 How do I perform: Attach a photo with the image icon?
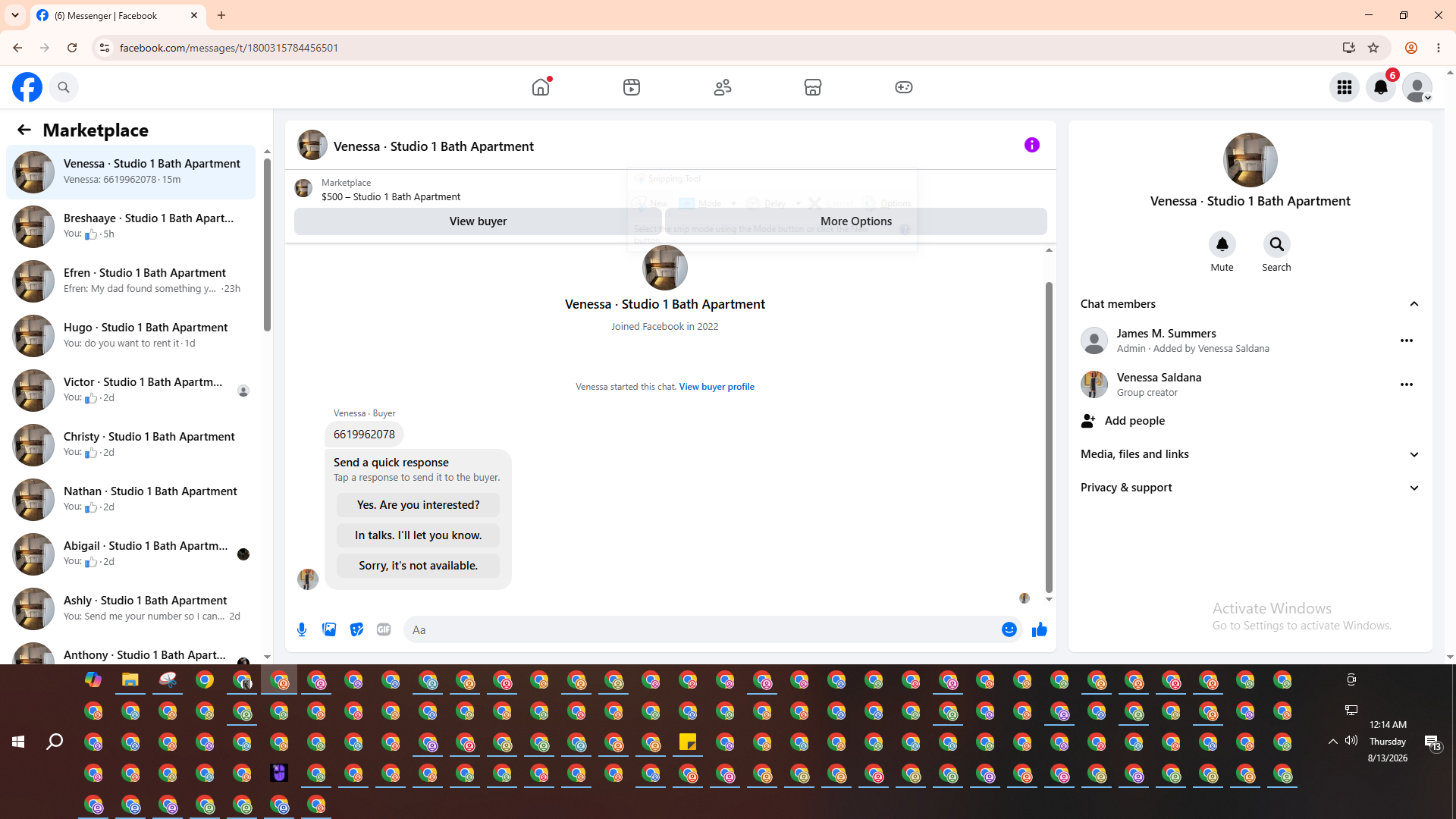[x=329, y=629]
